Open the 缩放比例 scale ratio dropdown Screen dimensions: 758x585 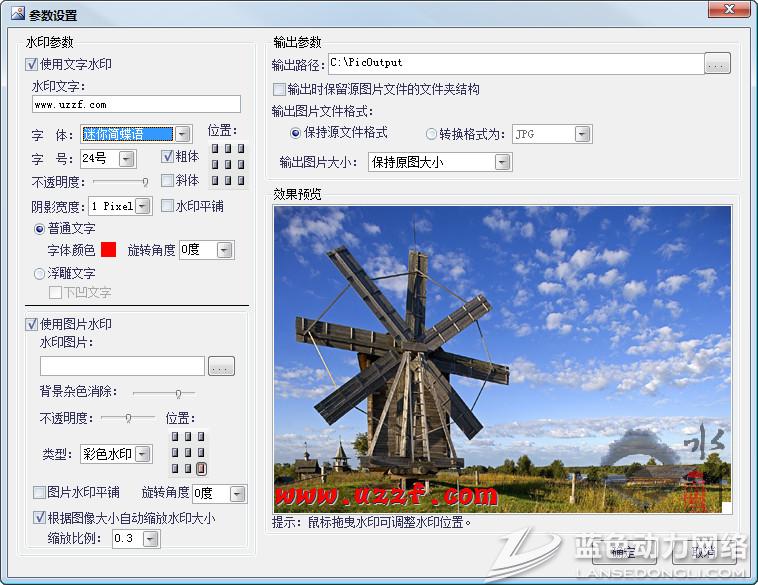point(150,539)
